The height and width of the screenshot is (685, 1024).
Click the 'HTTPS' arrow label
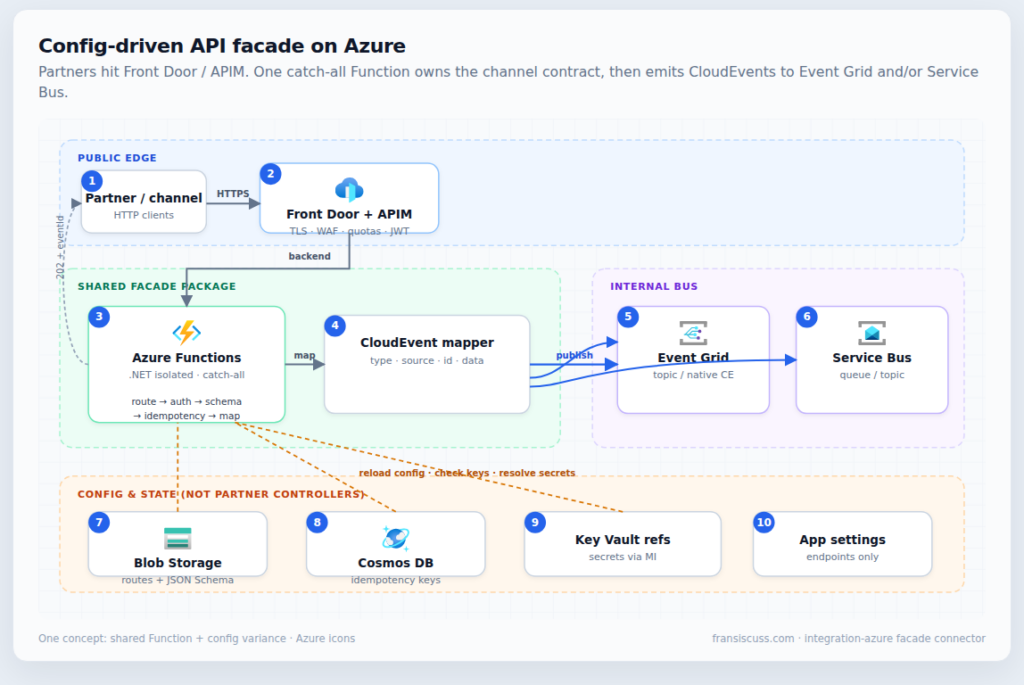click(233, 194)
